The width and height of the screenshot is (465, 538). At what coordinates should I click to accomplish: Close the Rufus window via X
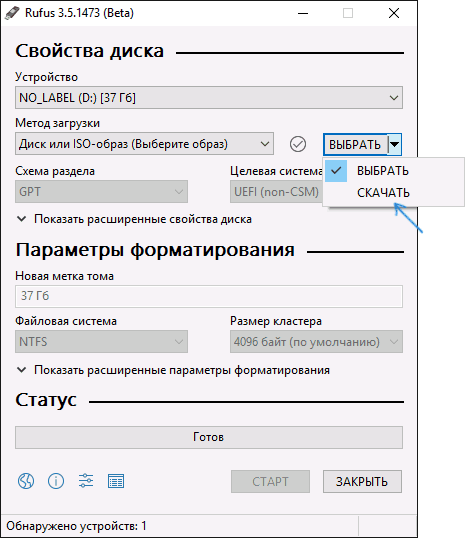tap(394, 13)
